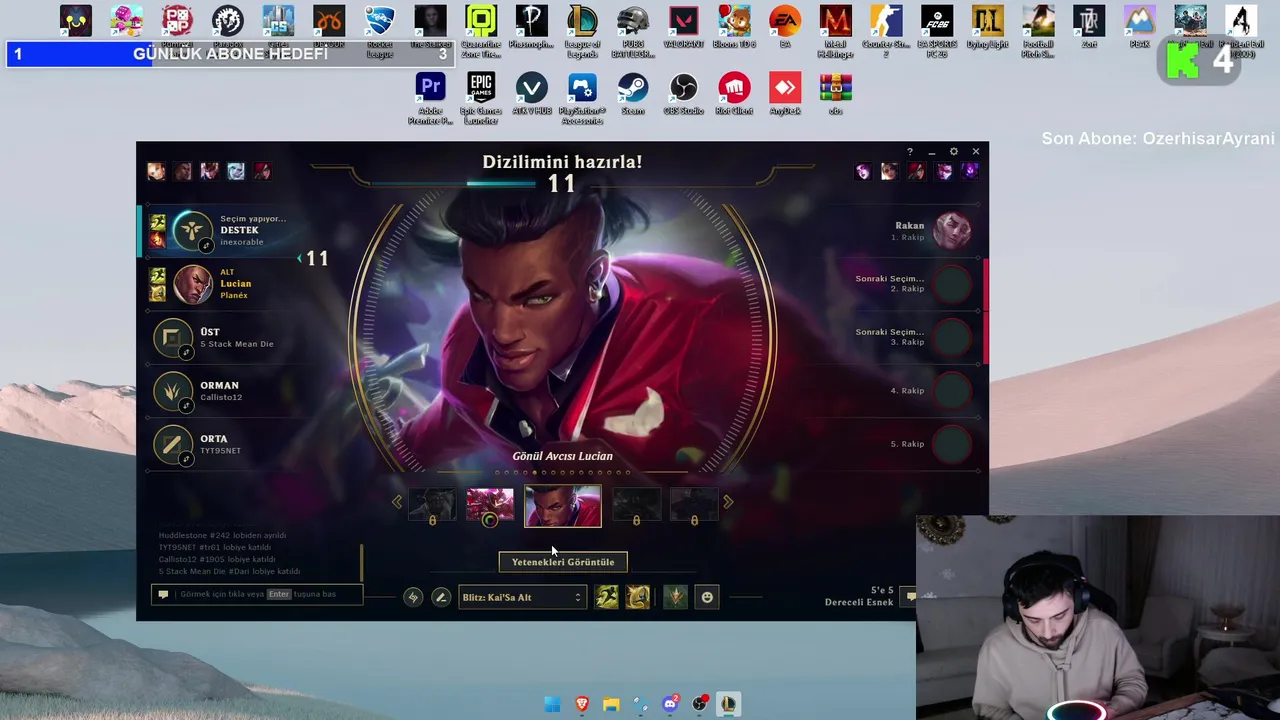
Task: Change first summoner spell below rune dropdown
Action: point(607,597)
